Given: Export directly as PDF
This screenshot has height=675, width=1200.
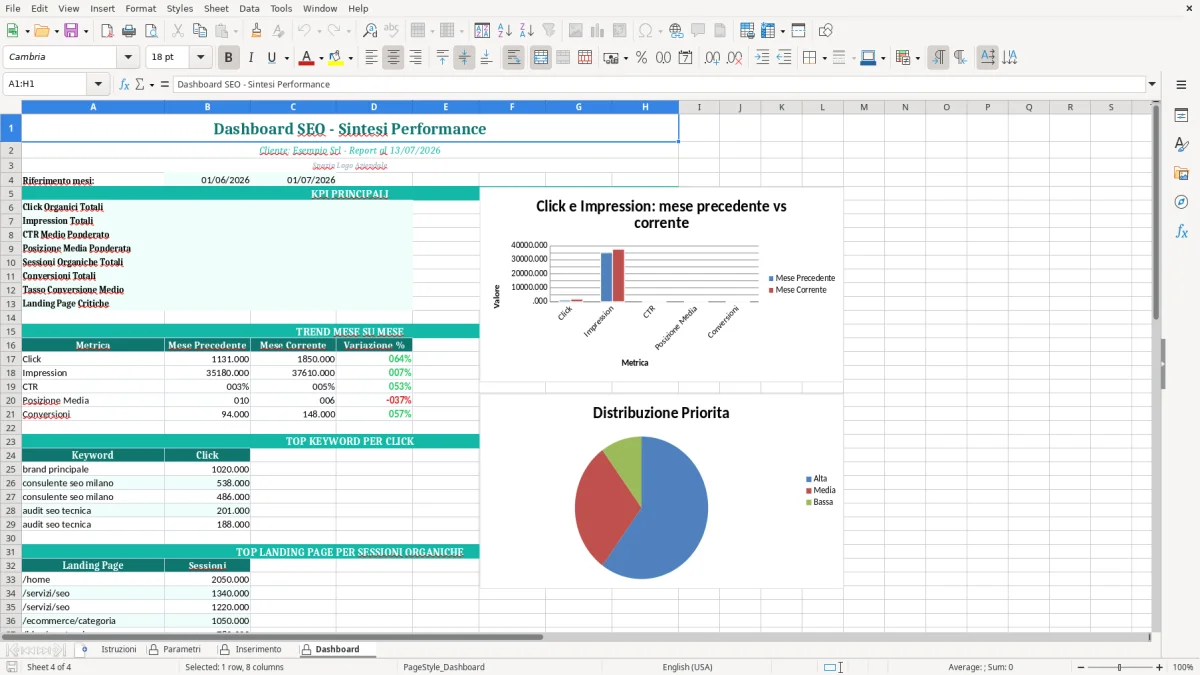Looking at the screenshot, I should pyautogui.click(x=107, y=31).
